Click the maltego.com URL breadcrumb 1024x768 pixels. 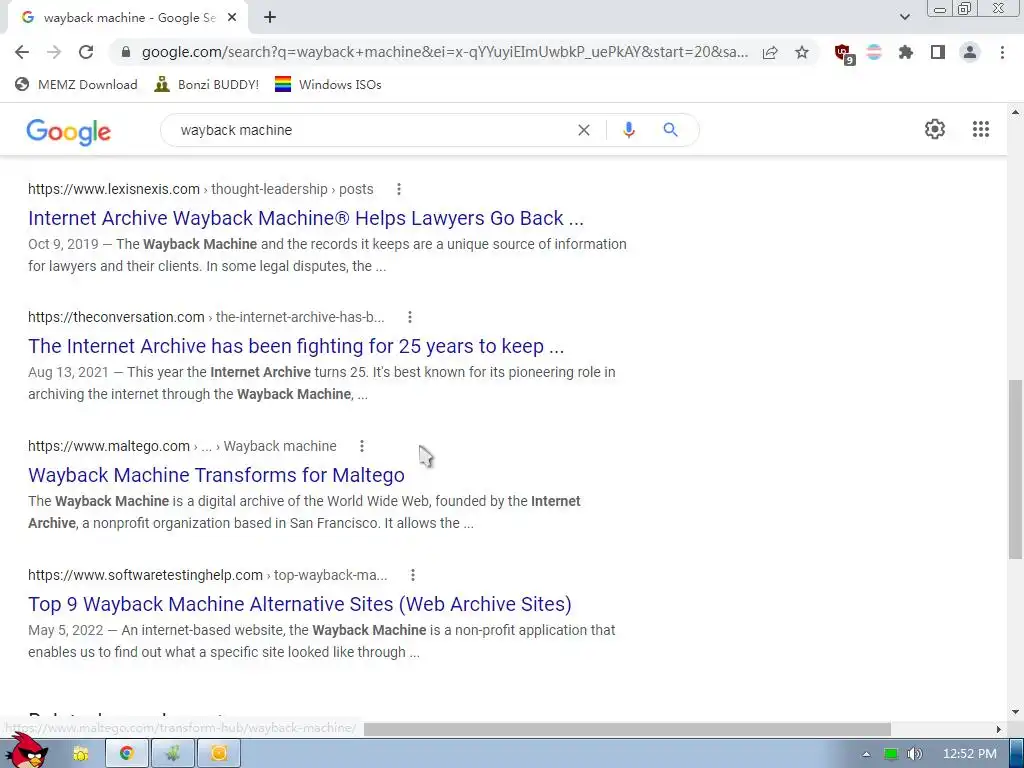click(182, 446)
